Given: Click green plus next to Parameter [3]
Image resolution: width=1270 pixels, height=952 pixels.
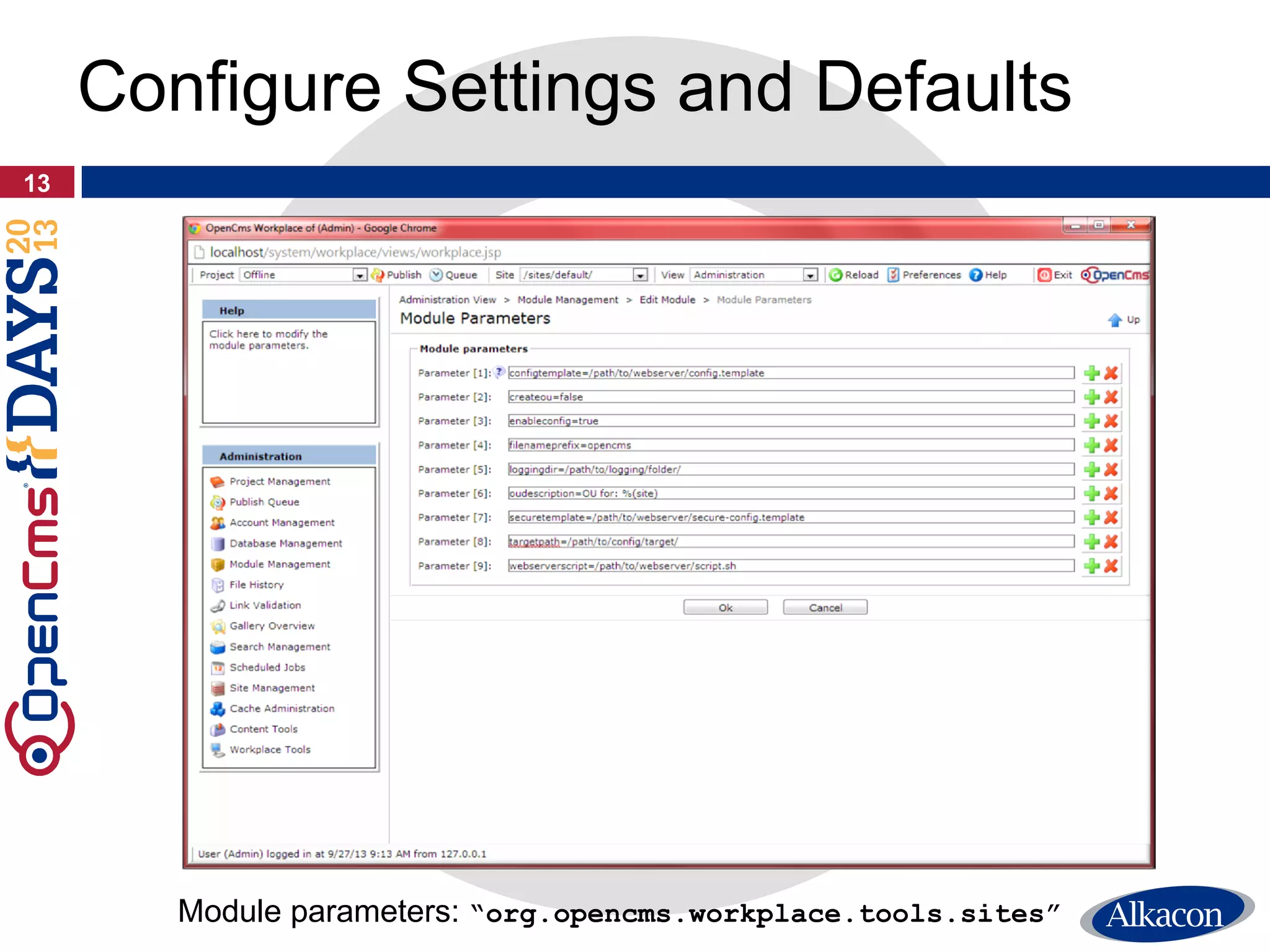Looking at the screenshot, I should pos(1091,421).
